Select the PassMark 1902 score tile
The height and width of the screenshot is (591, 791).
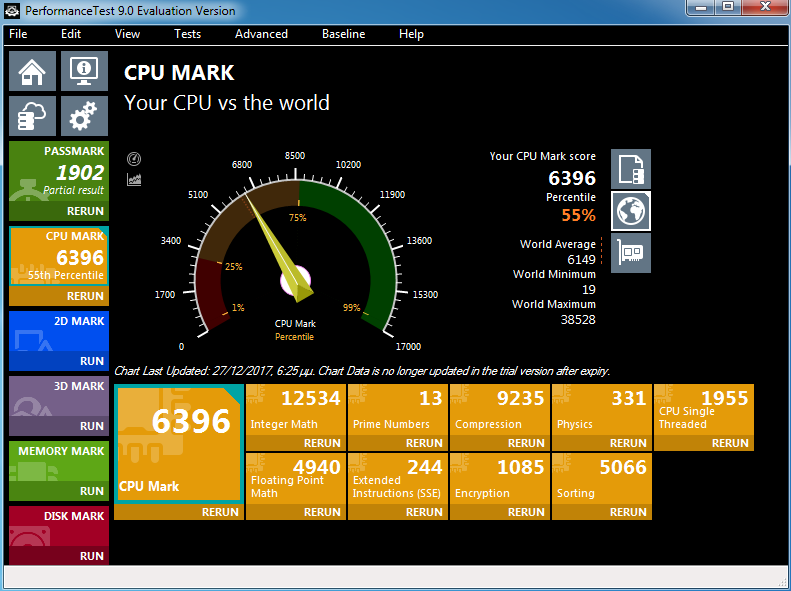click(59, 171)
